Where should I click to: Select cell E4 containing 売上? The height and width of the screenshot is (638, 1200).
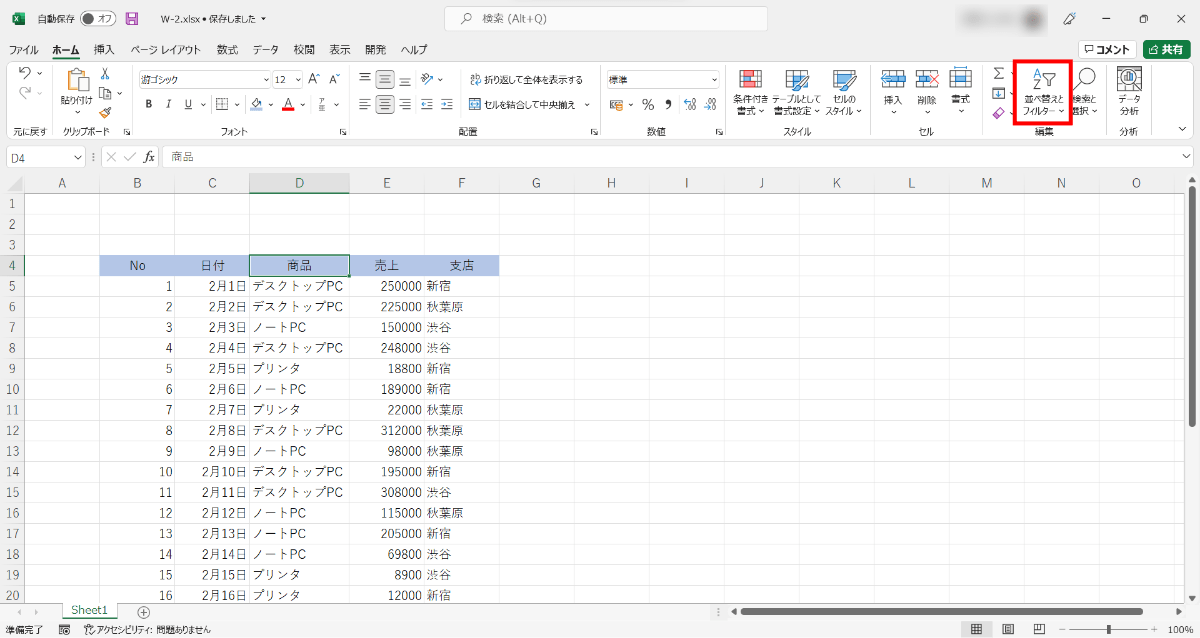[387, 266]
